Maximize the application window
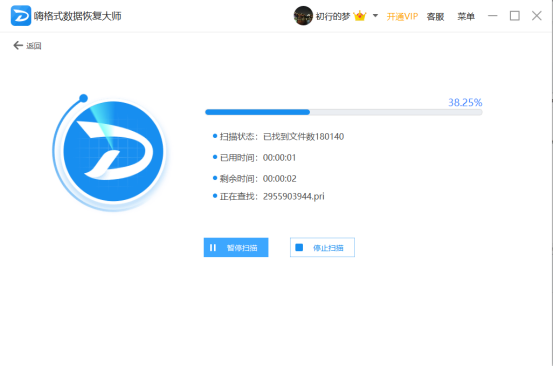Image resolution: width=554 pixels, height=367 pixels. tap(514, 16)
